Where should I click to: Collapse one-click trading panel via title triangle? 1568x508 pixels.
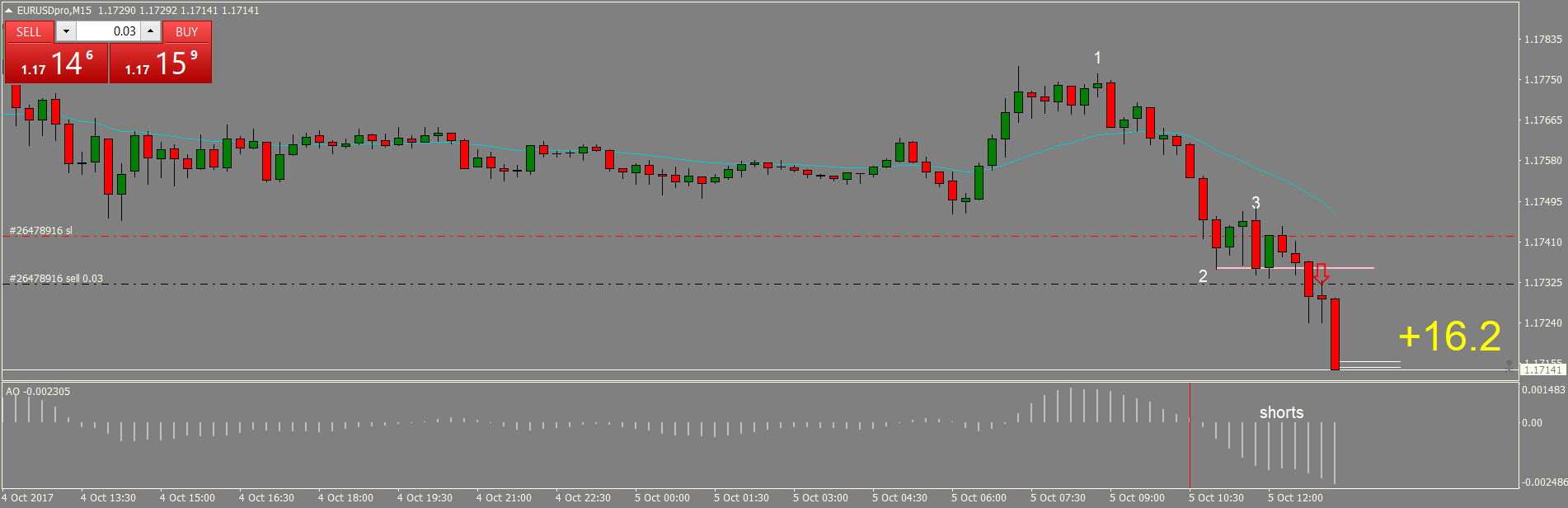point(8,11)
